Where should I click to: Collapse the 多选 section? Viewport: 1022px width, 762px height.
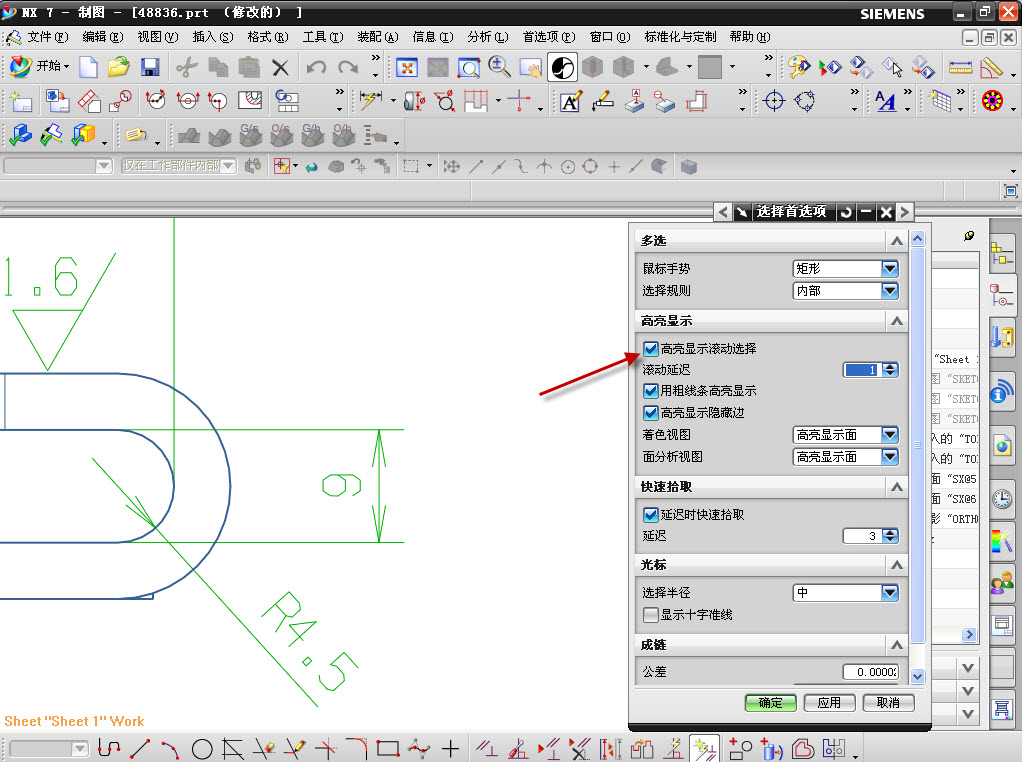897,241
